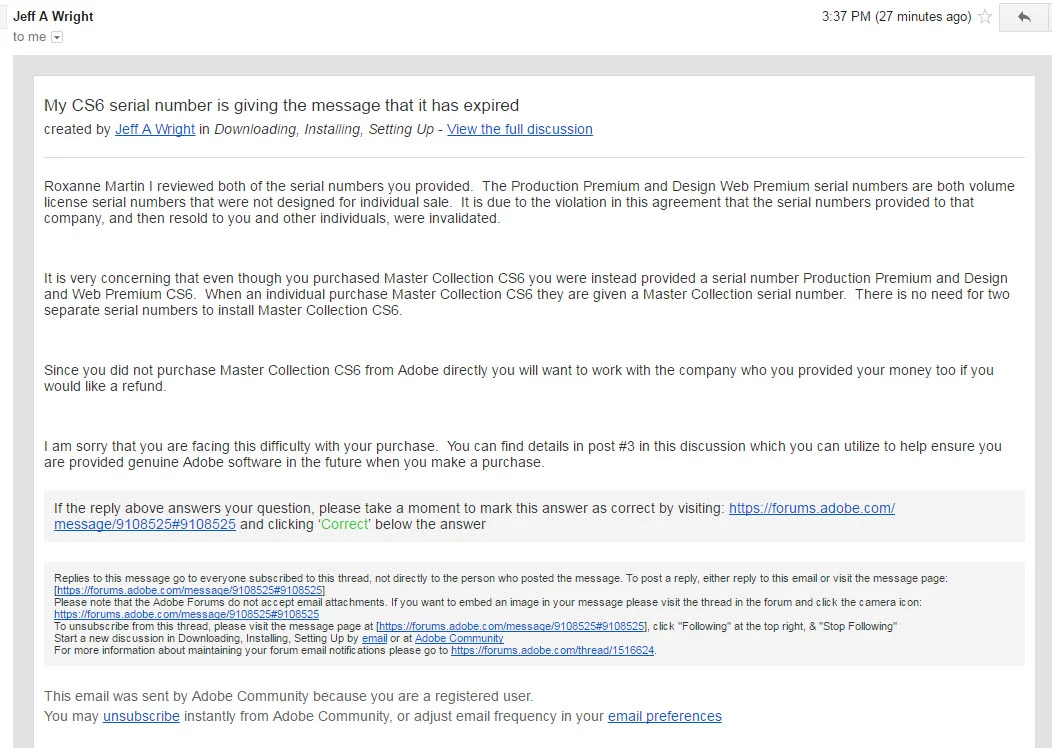Click the timestamp 3:37 PM (27 minutes ago)
This screenshot has width=1052, height=748.
coord(896,17)
